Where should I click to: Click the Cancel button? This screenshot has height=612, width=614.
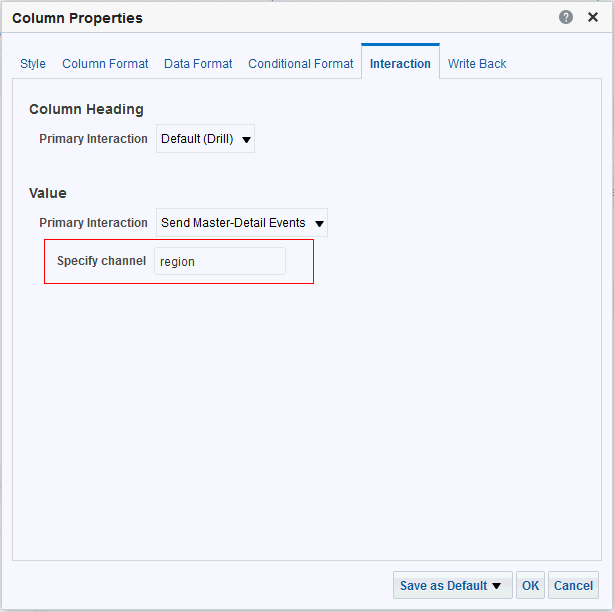click(x=573, y=586)
